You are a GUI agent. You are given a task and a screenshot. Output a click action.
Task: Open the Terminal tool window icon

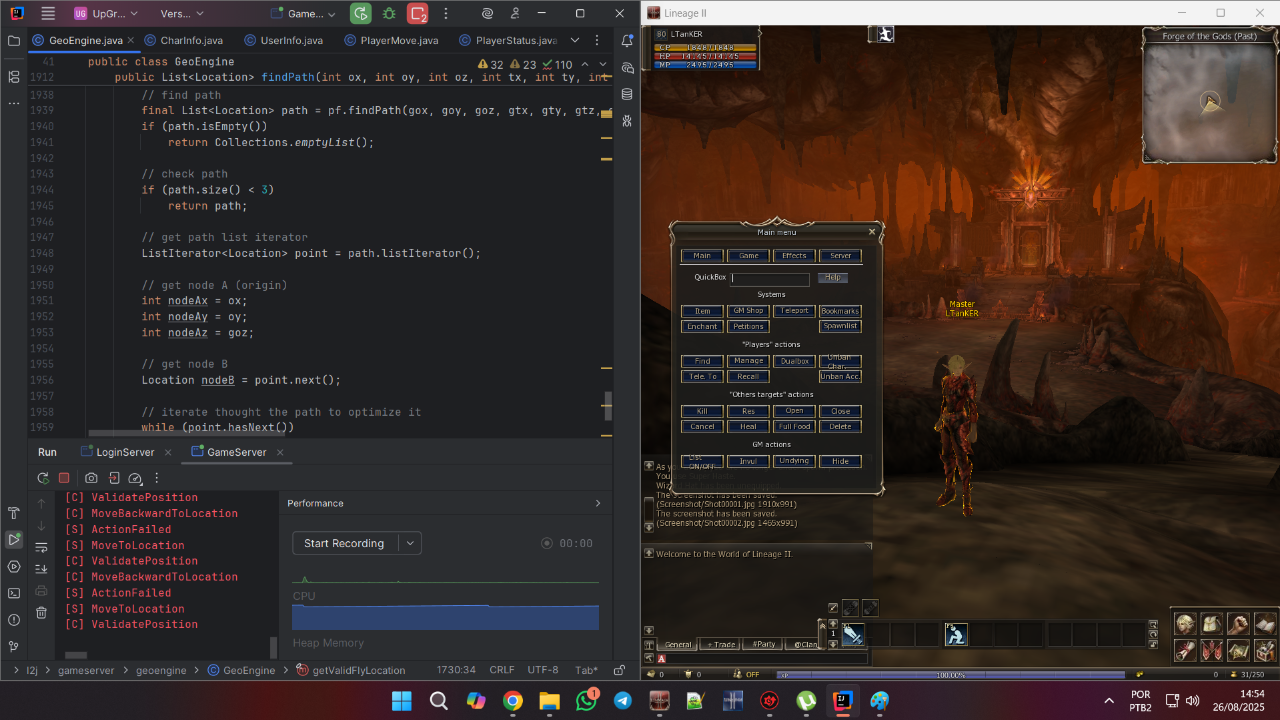(14, 592)
